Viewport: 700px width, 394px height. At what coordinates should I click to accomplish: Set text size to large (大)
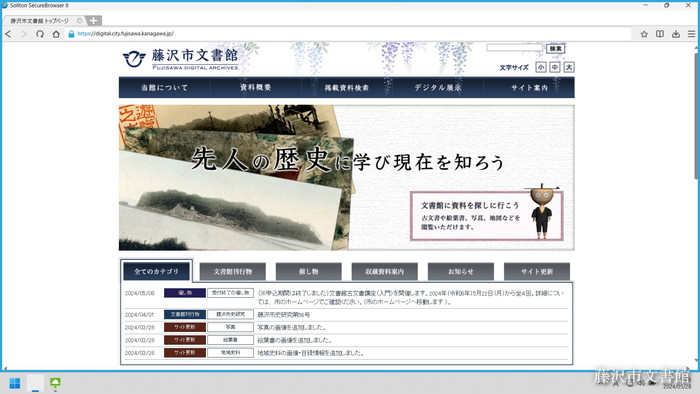coord(569,67)
